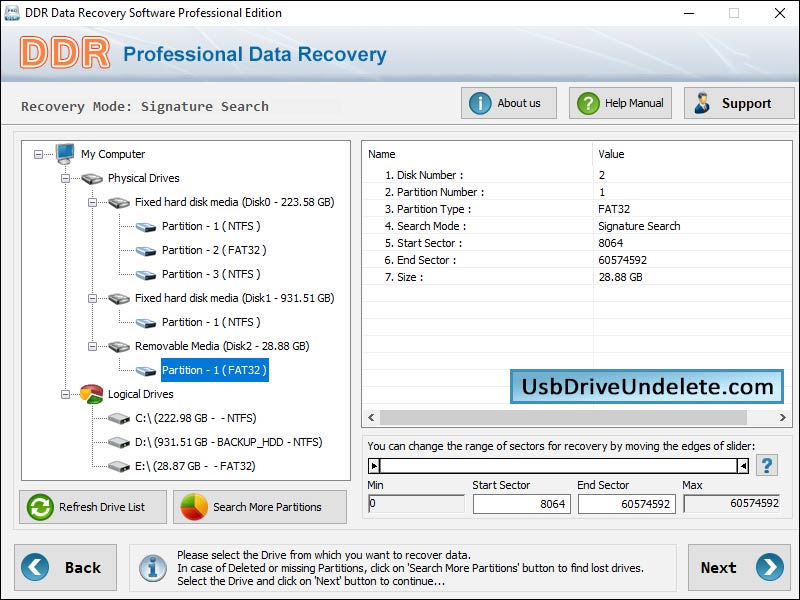Collapse the Logical Drives node

click(65, 394)
